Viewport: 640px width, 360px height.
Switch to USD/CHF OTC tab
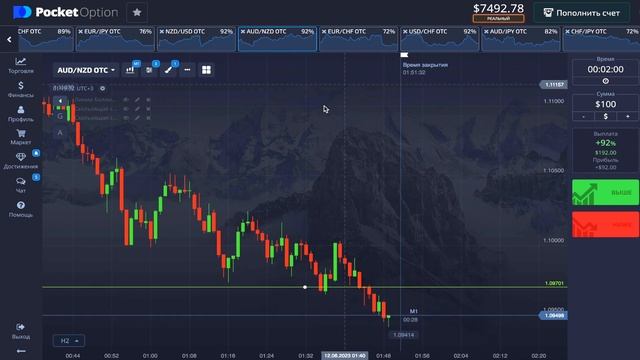coord(440,39)
